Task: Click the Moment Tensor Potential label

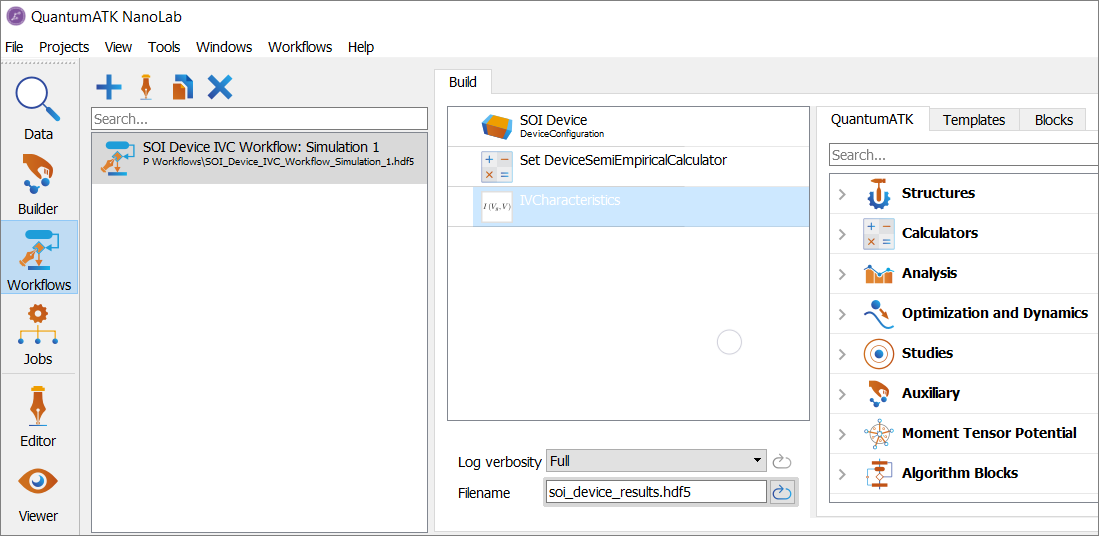Action: [989, 433]
